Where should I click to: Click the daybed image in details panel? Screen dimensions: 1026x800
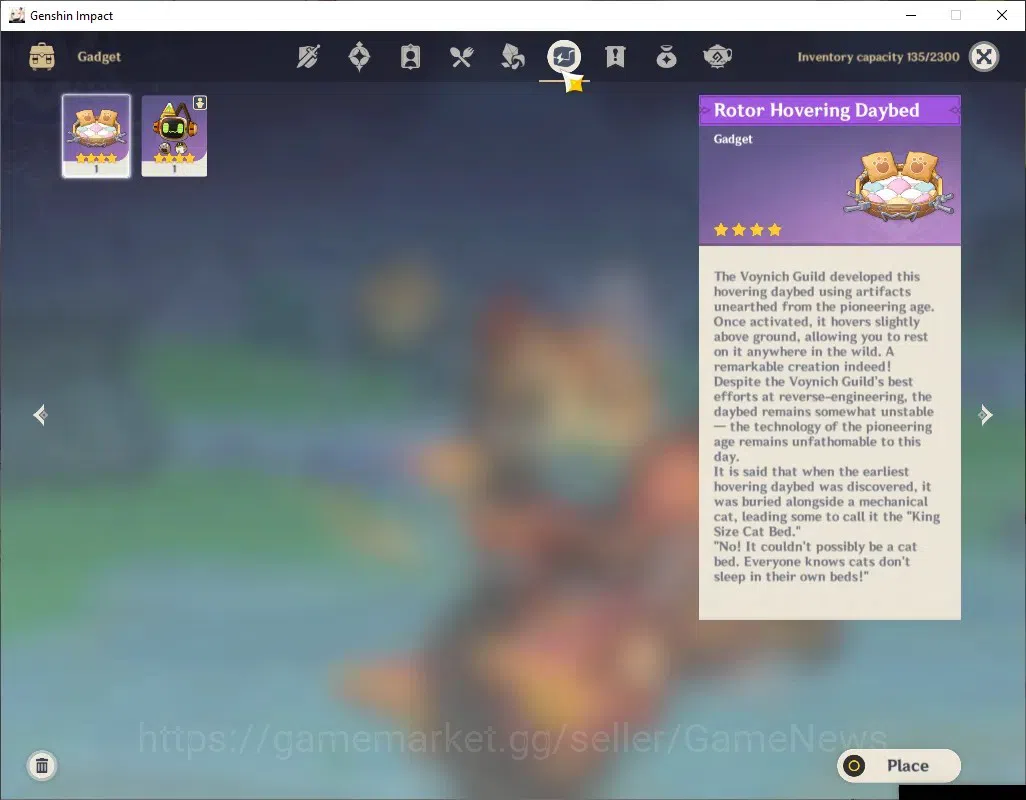point(900,186)
